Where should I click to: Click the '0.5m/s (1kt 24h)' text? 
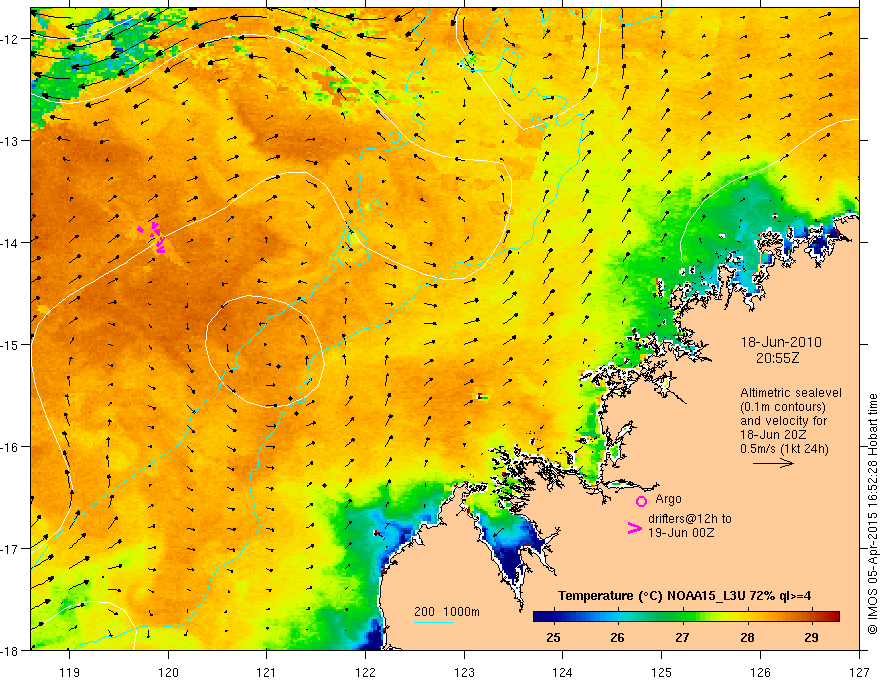coord(784,449)
